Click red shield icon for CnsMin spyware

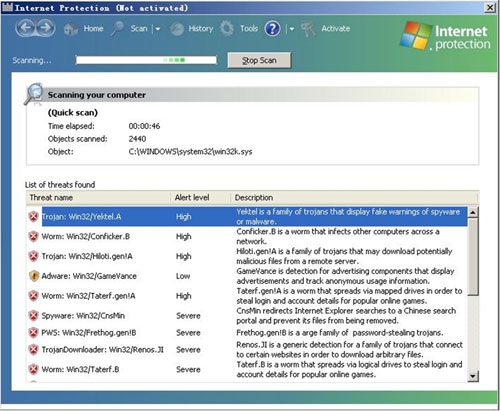click(33, 316)
